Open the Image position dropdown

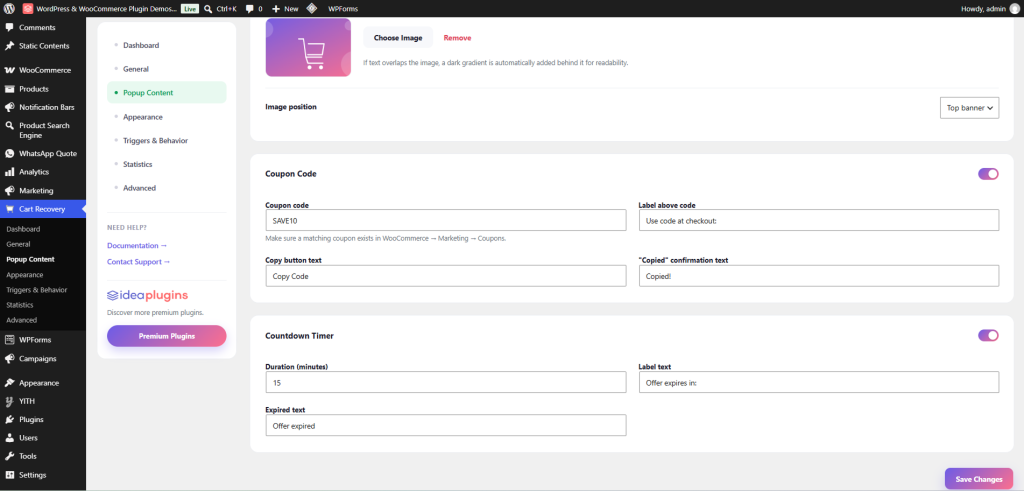point(969,108)
